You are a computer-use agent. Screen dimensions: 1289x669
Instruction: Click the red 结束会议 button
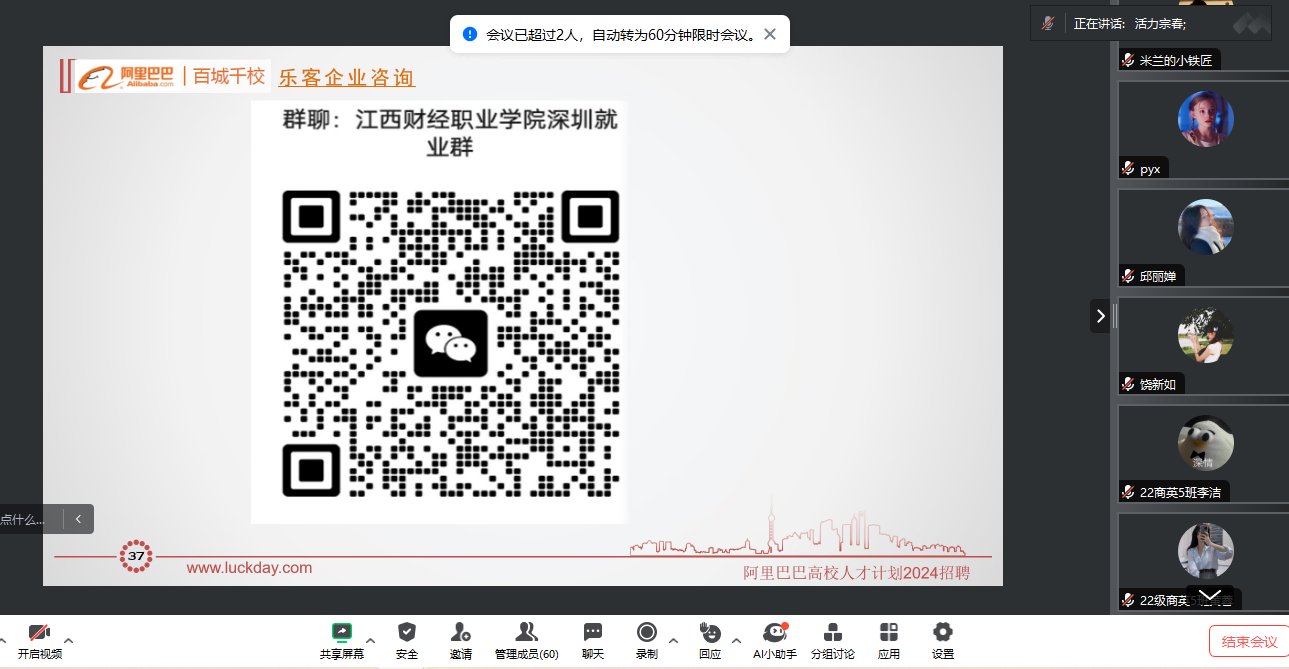(1249, 641)
